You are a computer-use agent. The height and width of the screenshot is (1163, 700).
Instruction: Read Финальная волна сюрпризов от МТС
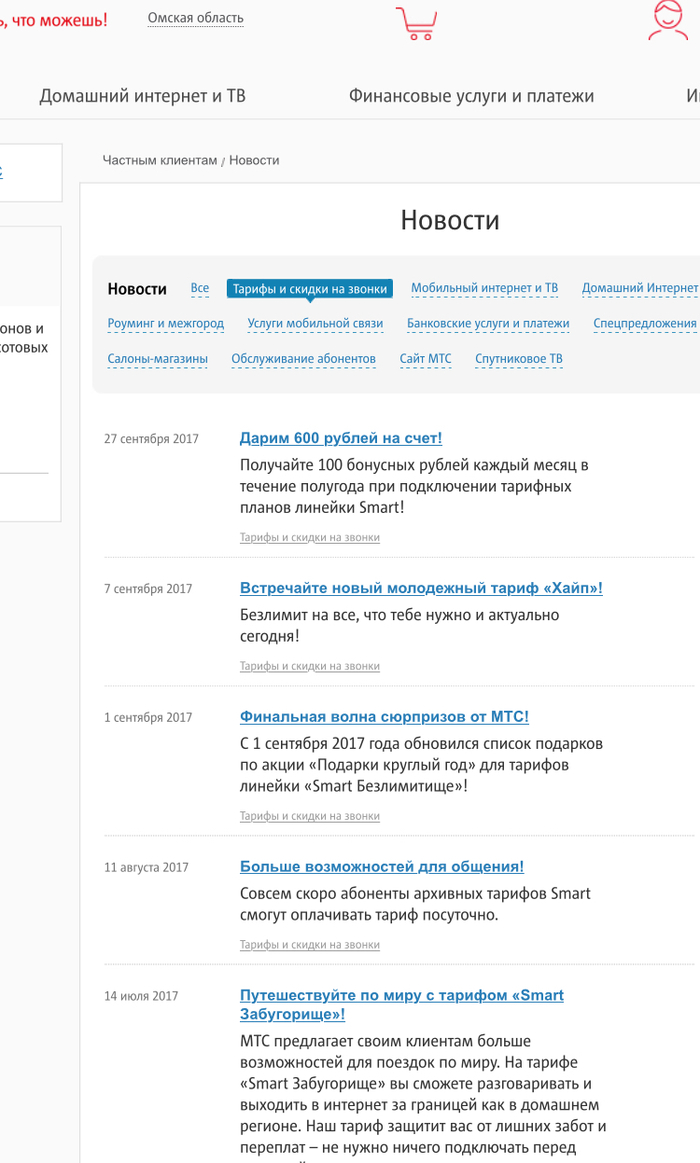pos(384,717)
